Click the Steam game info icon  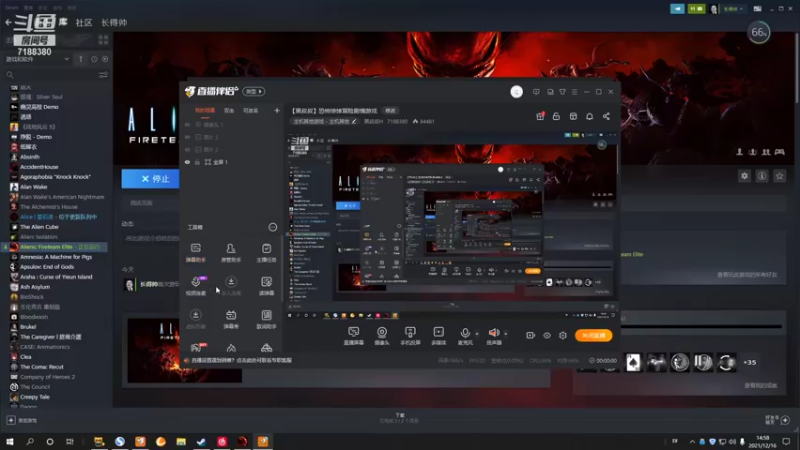[x=762, y=176]
